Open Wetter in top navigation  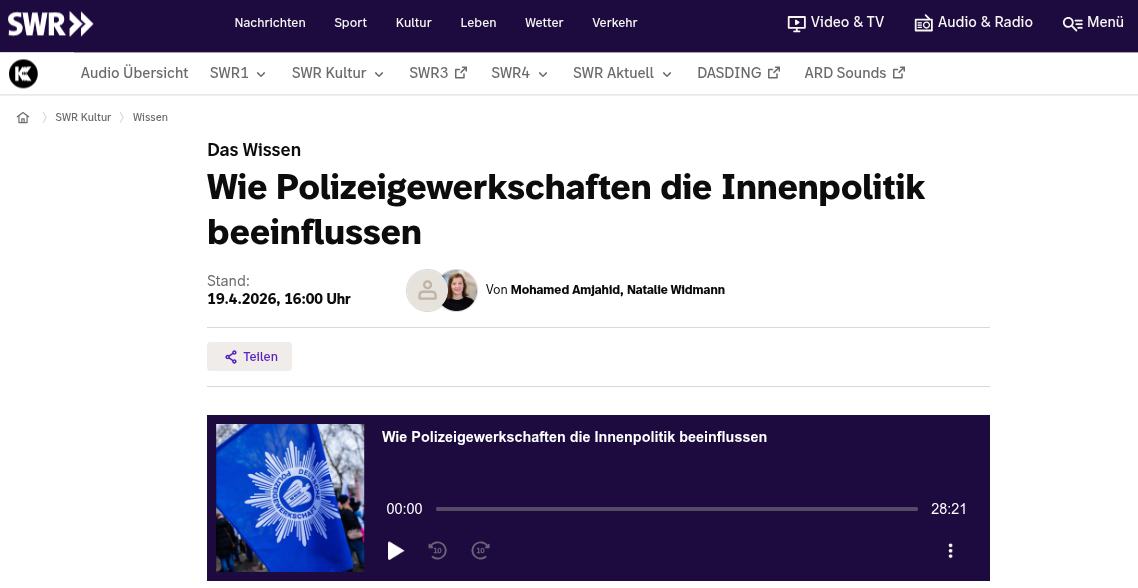point(544,23)
